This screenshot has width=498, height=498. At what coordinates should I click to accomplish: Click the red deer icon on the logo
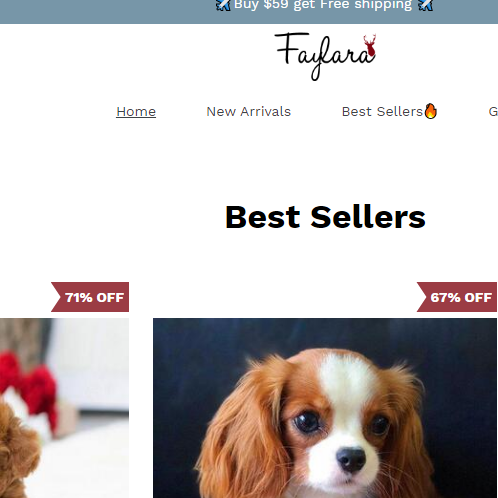point(370,45)
